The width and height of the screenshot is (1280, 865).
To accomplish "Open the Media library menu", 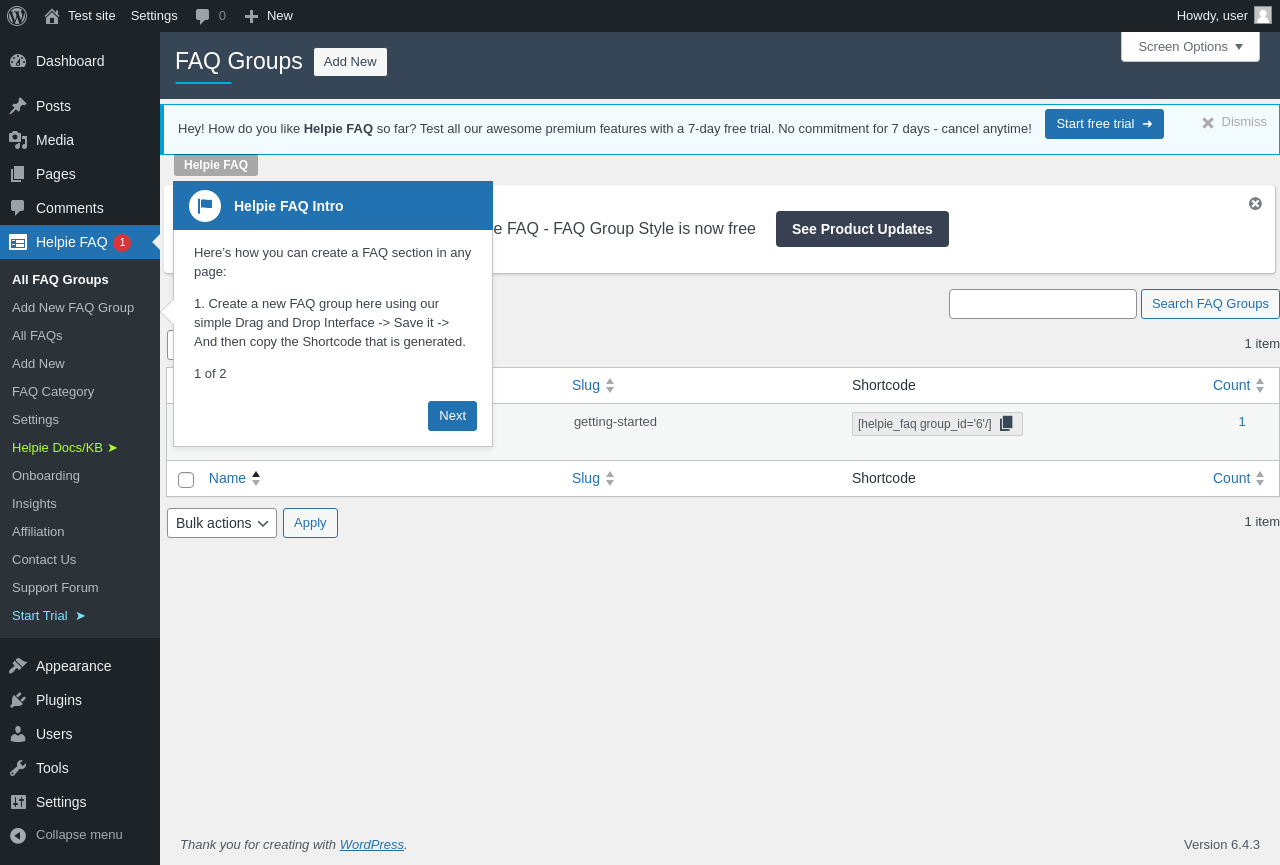I will coord(80,140).
